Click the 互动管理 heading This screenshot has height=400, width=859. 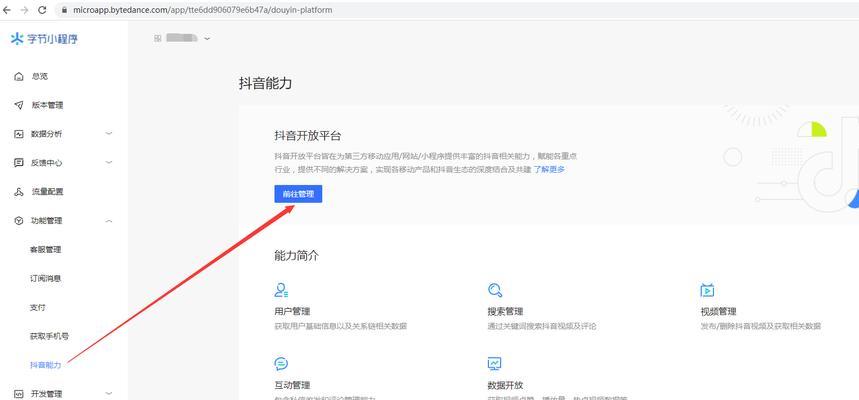tap(292, 385)
